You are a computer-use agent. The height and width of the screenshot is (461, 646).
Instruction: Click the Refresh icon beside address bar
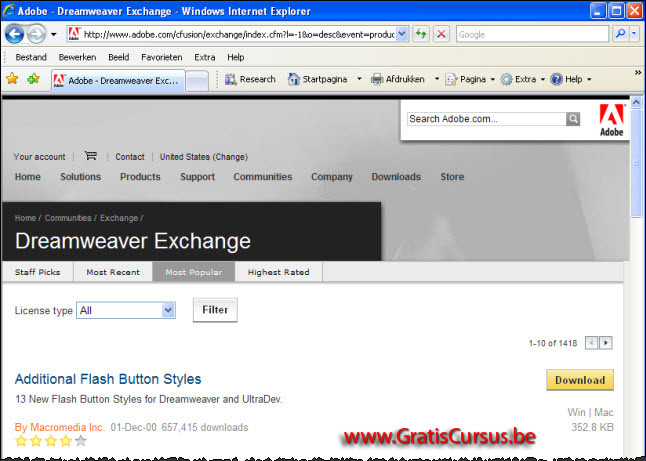421,34
